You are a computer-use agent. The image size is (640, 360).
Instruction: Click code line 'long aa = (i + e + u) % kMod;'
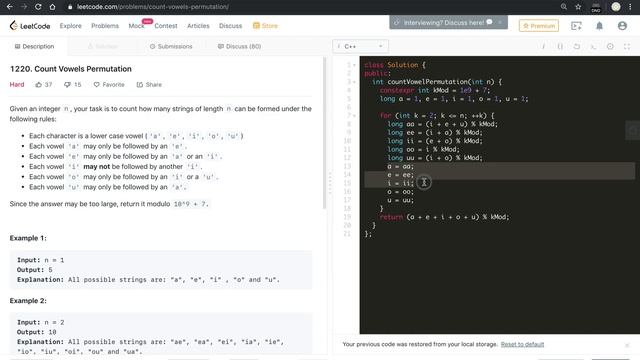tap(442, 124)
